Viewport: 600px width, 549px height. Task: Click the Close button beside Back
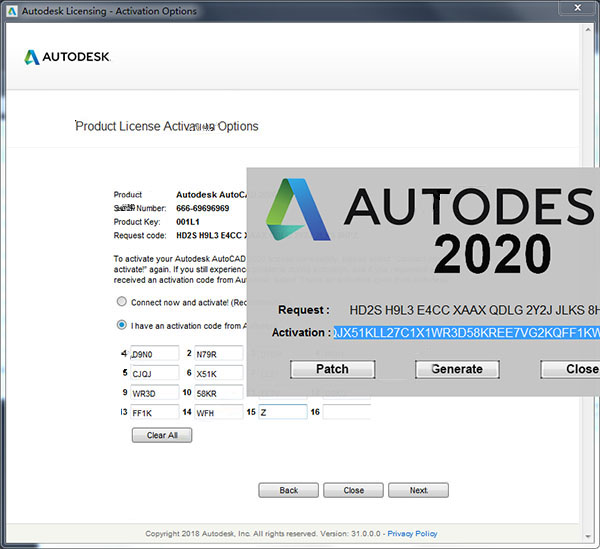point(353,491)
